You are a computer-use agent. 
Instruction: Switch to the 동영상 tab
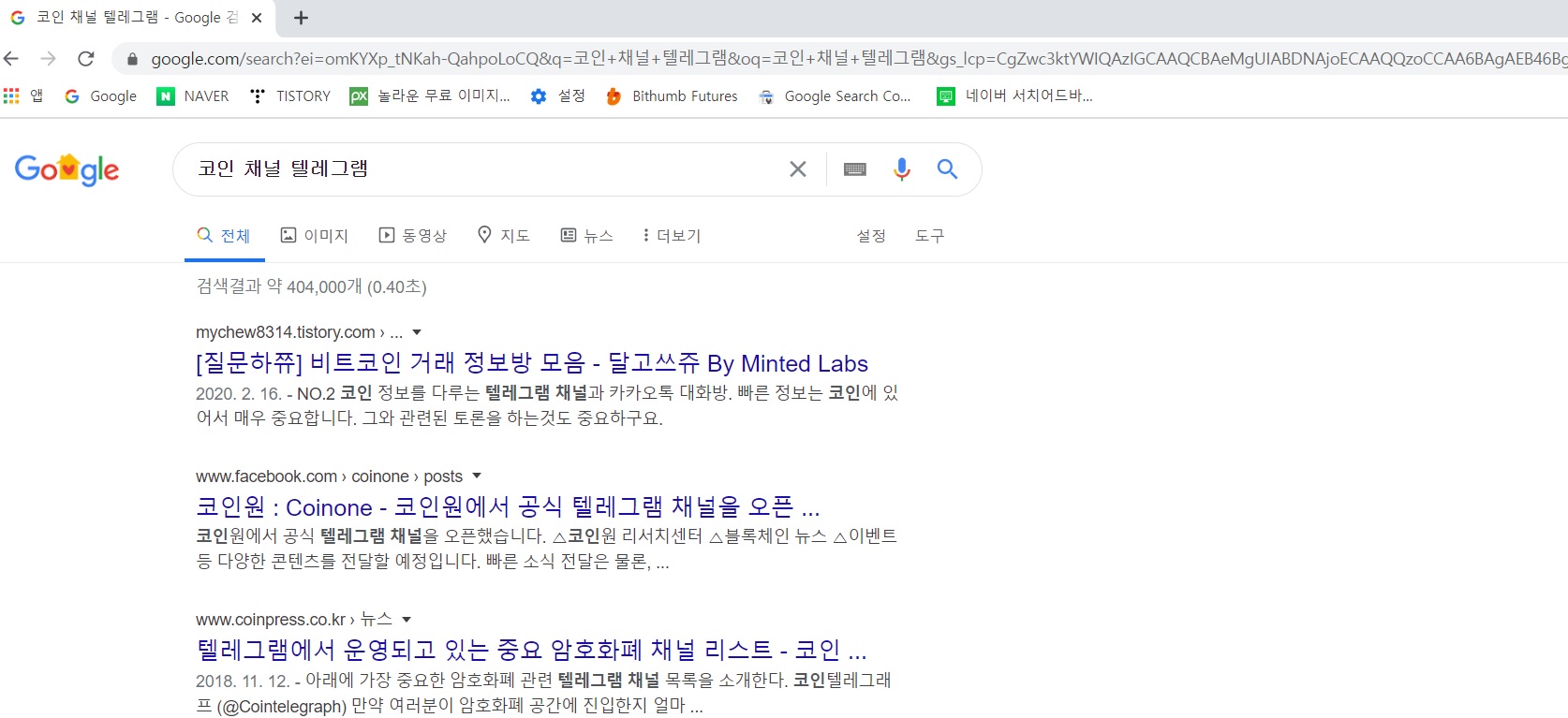[x=413, y=236]
